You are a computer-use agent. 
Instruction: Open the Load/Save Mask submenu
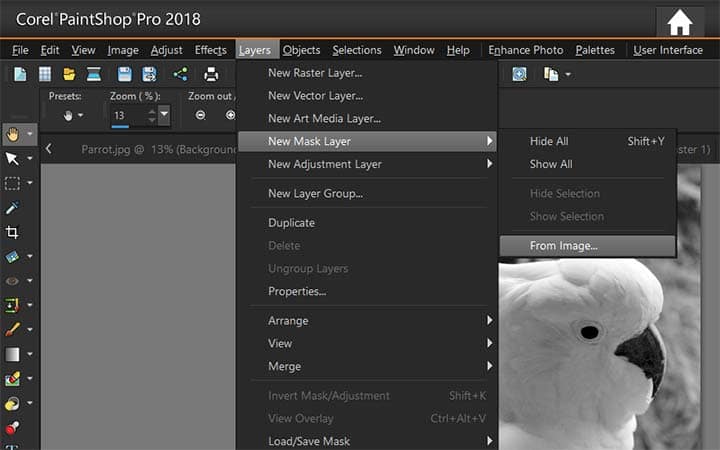pos(367,441)
